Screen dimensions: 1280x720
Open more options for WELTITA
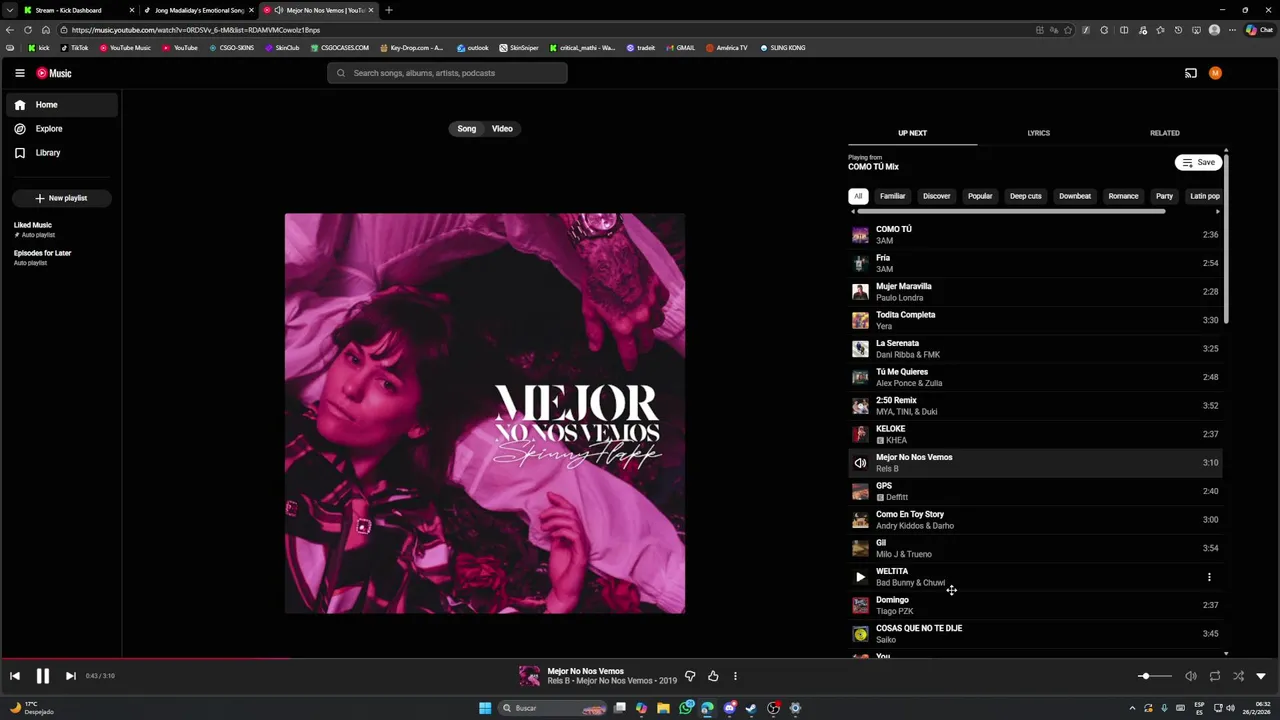pos(1209,577)
